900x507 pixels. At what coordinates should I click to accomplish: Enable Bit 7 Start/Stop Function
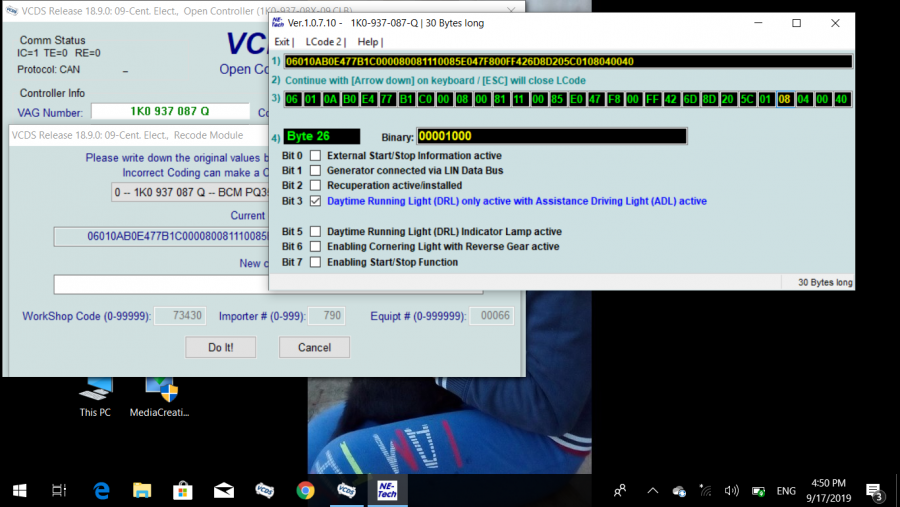coord(315,262)
